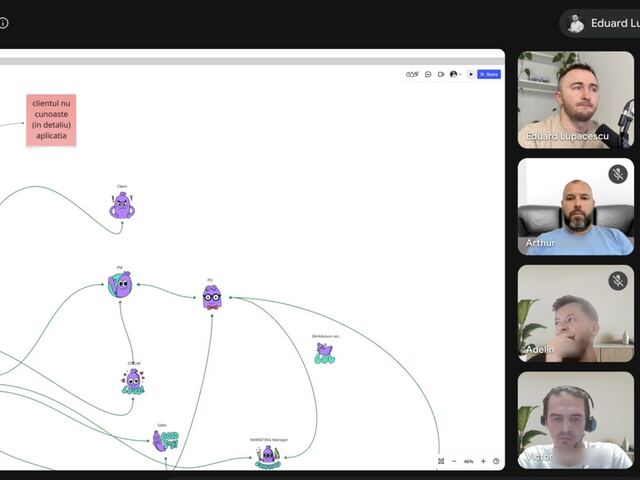The width and height of the screenshot is (640, 480).
Task: Click the 46% zoom level value
Action: (468, 462)
